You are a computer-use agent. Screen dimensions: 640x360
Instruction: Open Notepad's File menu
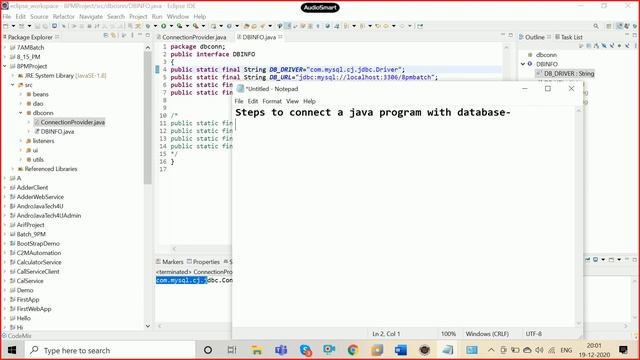point(239,101)
